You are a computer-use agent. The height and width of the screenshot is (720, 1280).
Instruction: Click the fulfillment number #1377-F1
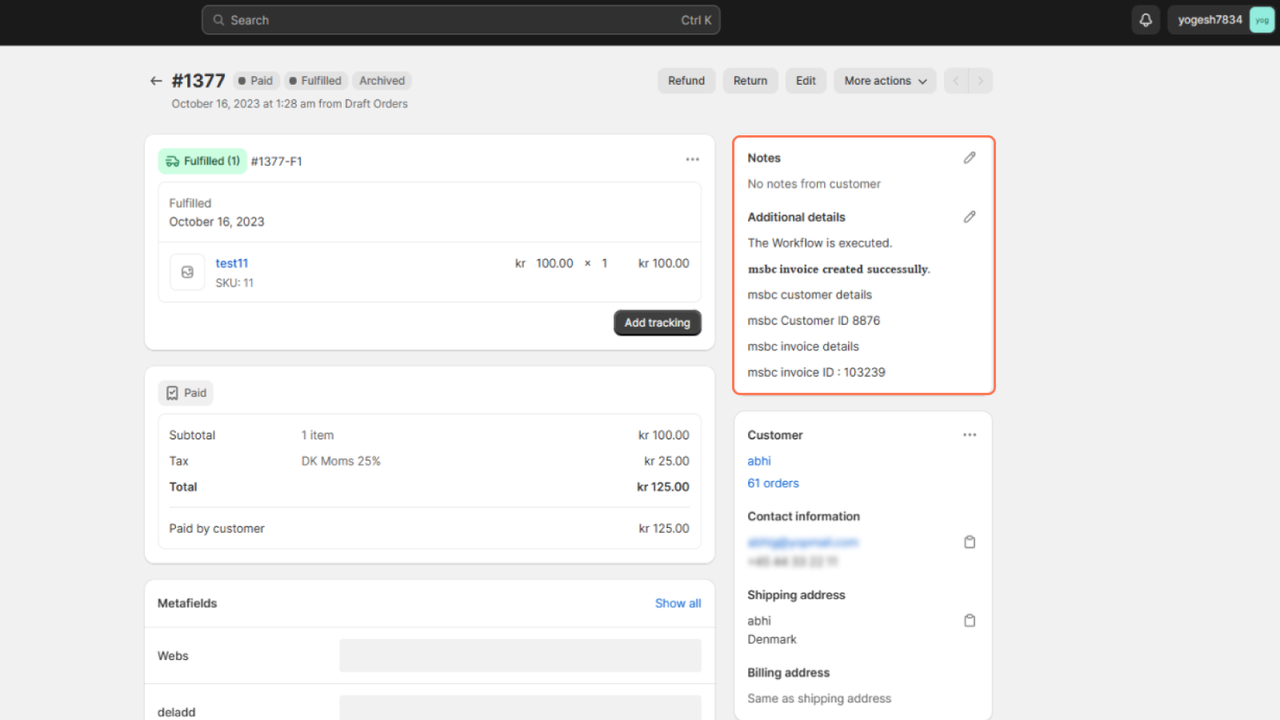pyautogui.click(x=276, y=161)
